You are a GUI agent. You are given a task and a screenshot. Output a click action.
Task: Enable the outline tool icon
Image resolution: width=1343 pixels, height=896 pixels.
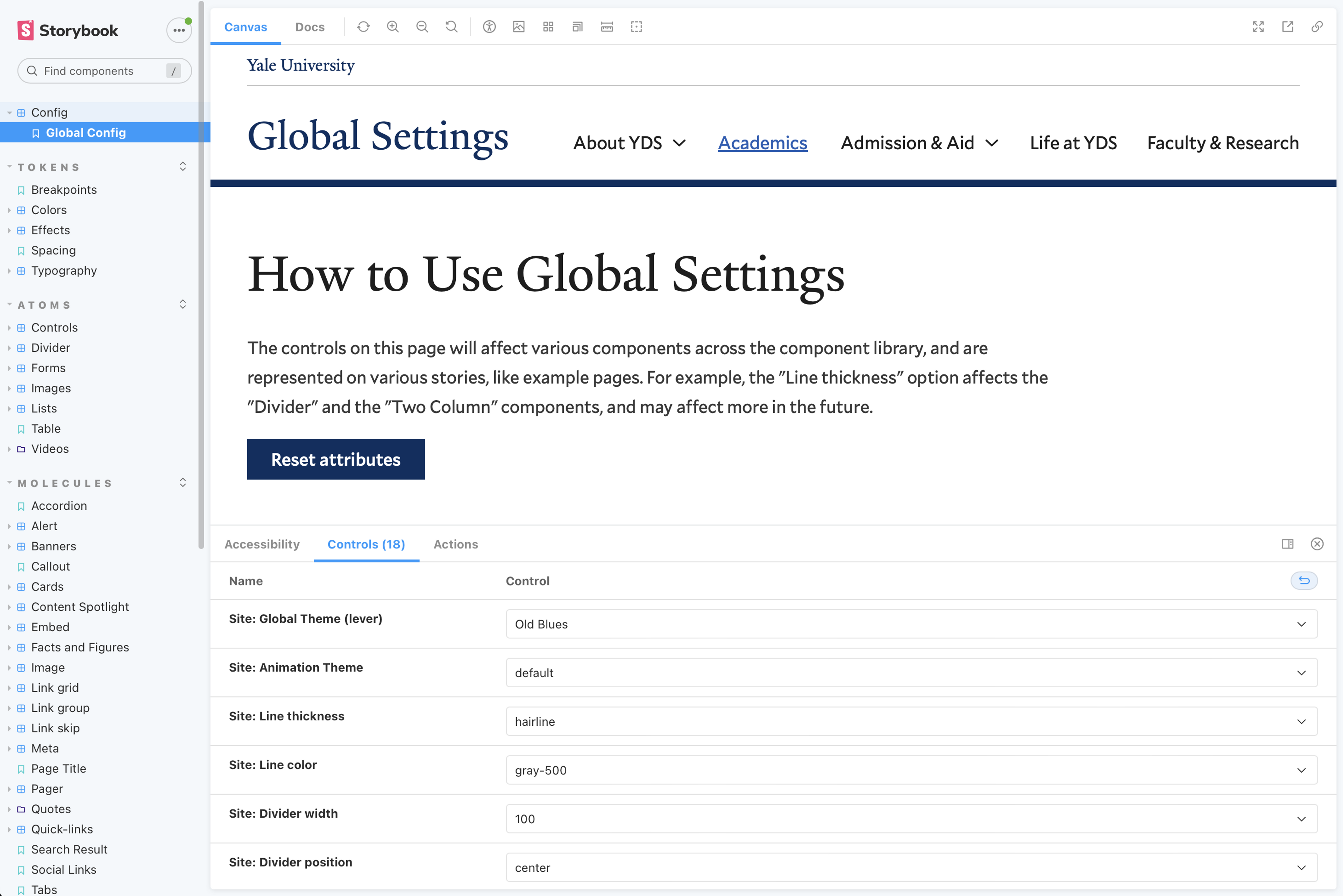pos(636,27)
